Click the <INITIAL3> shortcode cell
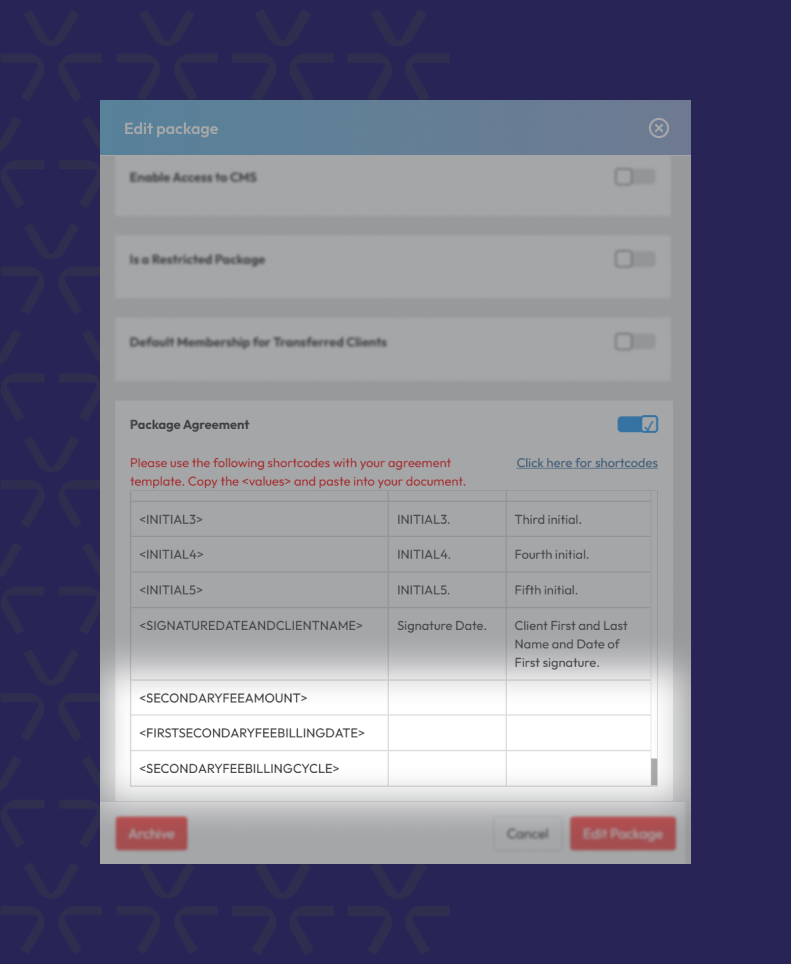The width and height of the screenshot is (791, 964). click(x=171, y=519)
